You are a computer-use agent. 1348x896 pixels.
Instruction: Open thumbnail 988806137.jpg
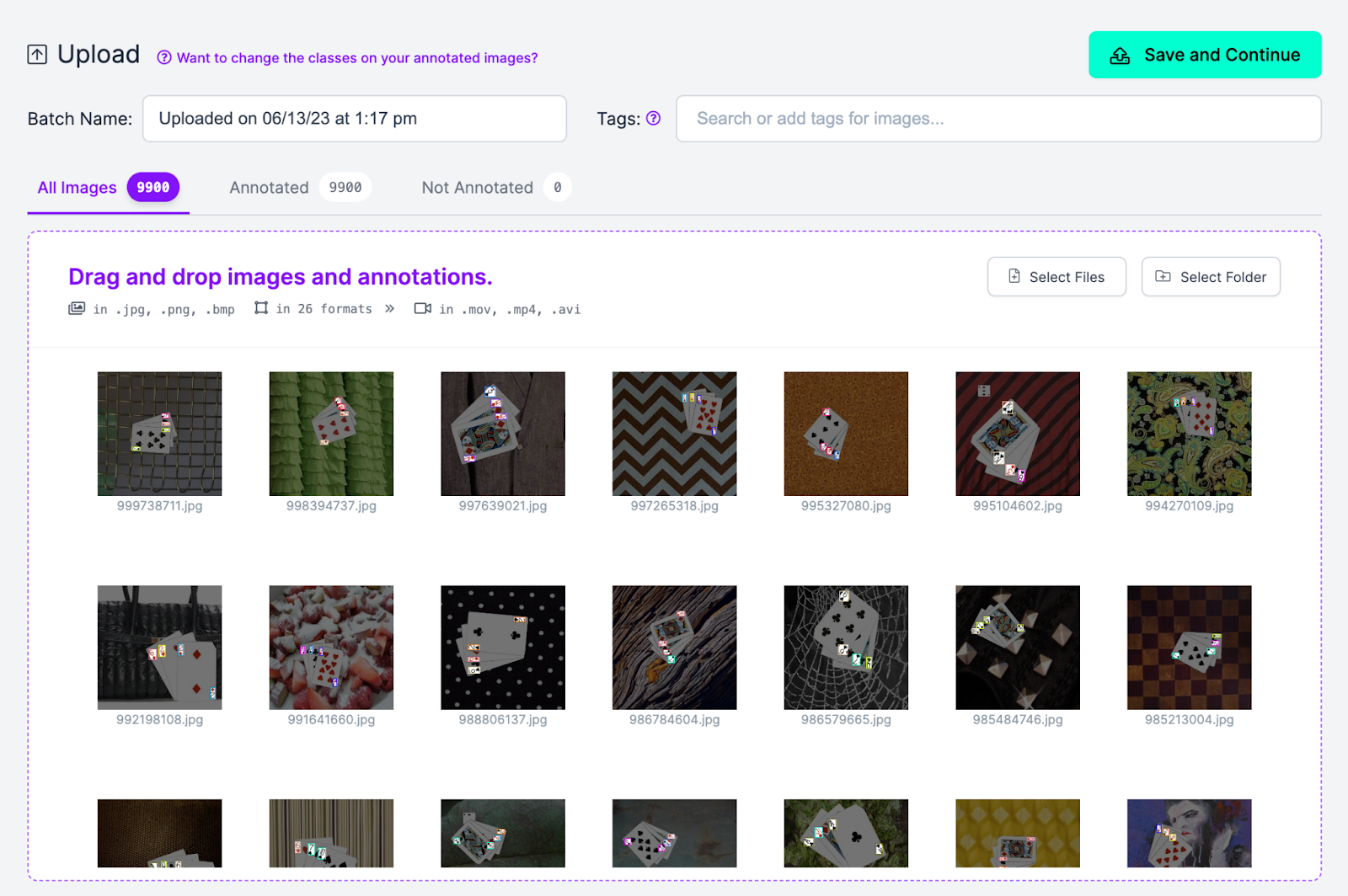pyautogui.click(x=503, y=648)
